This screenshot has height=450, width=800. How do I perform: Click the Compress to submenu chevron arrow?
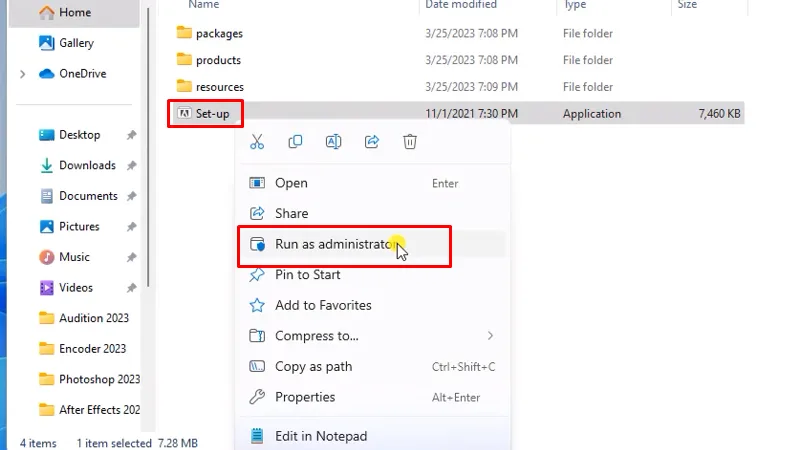[490, 336]
